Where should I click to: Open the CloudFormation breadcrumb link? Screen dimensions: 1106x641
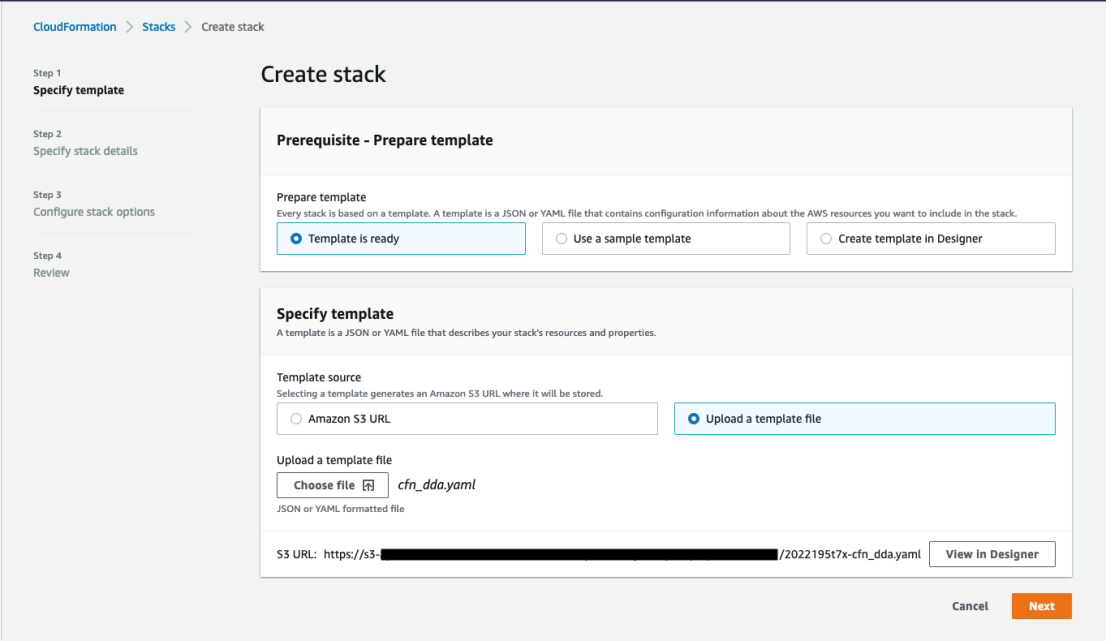coord(74,26)
